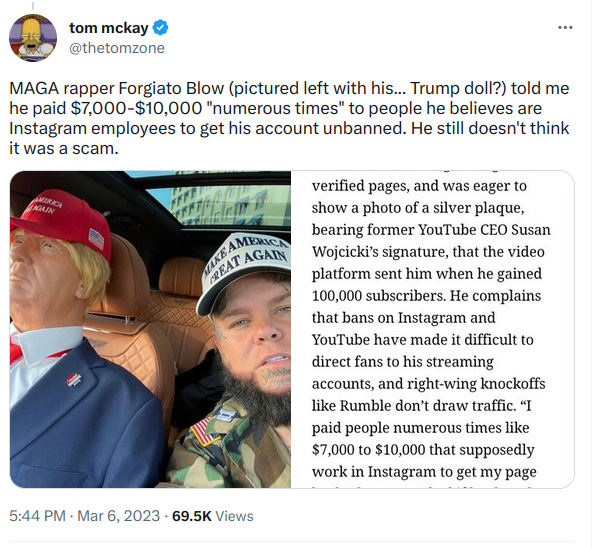Click "$7,000-$10,000" in the tweet text

136,108
